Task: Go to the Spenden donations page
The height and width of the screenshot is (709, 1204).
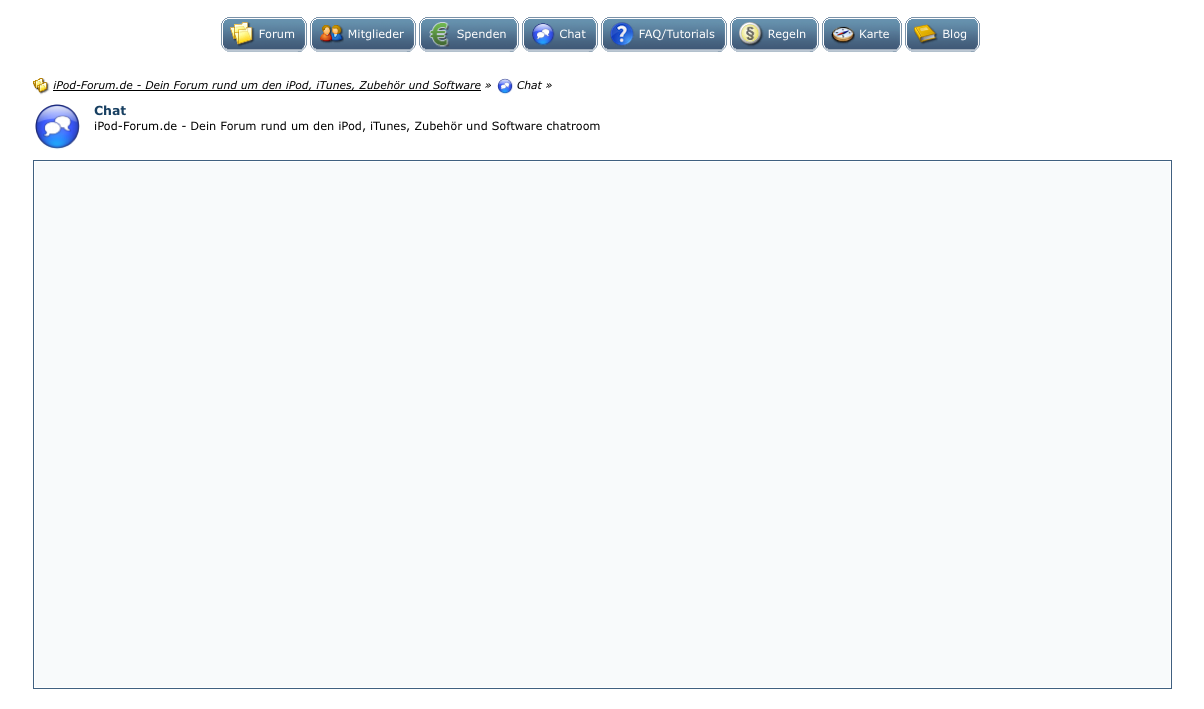Action: coord(469,34)
